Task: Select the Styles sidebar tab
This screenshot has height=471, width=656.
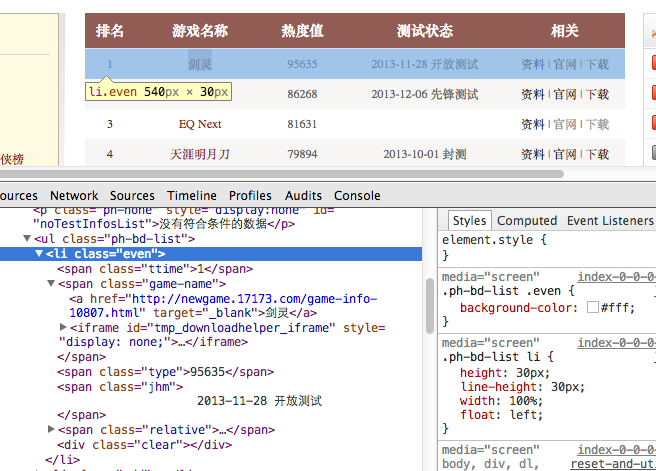Action: pyautogui.click(x=469, y=220)
